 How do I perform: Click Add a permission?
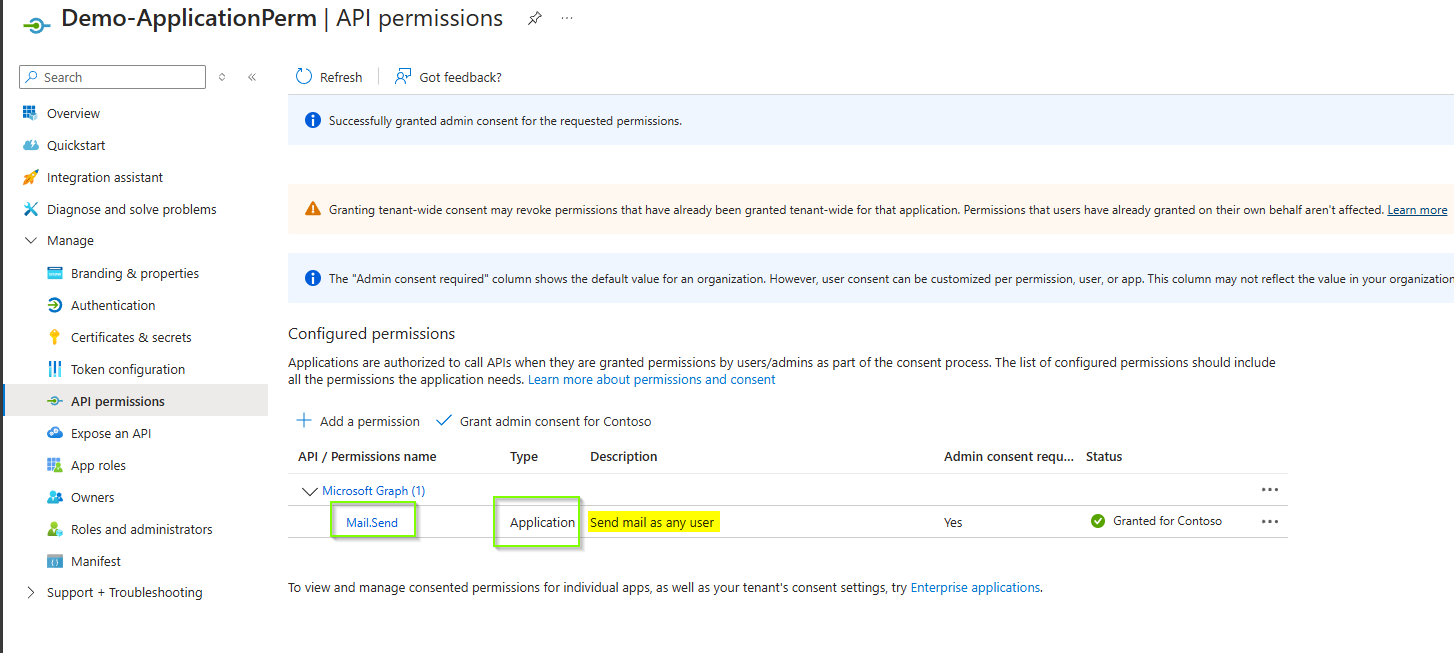point(358,421)
